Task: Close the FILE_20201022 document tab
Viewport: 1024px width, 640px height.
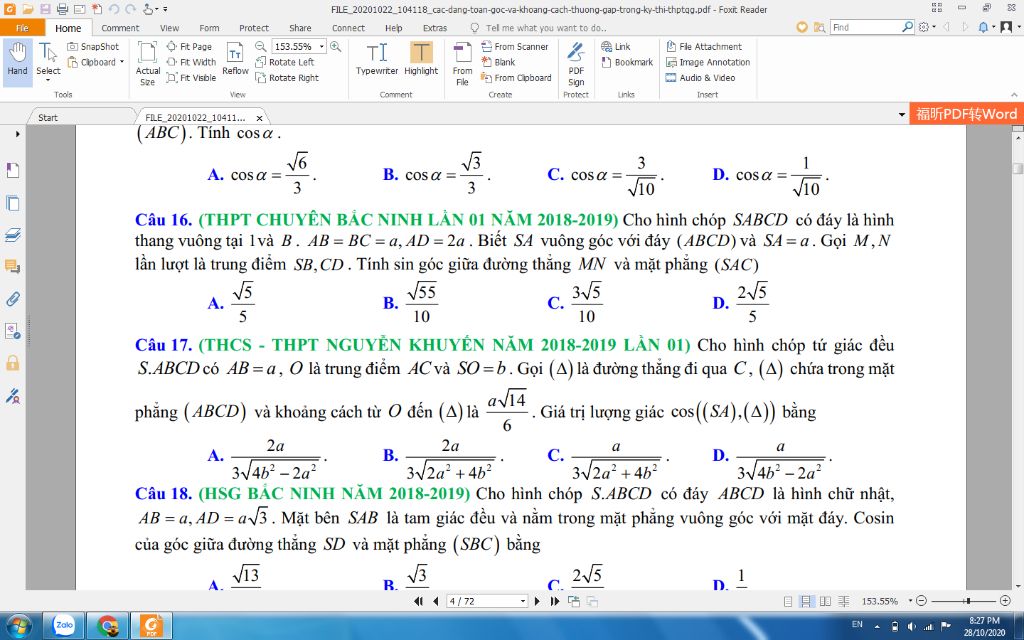Action: (259, 118)
